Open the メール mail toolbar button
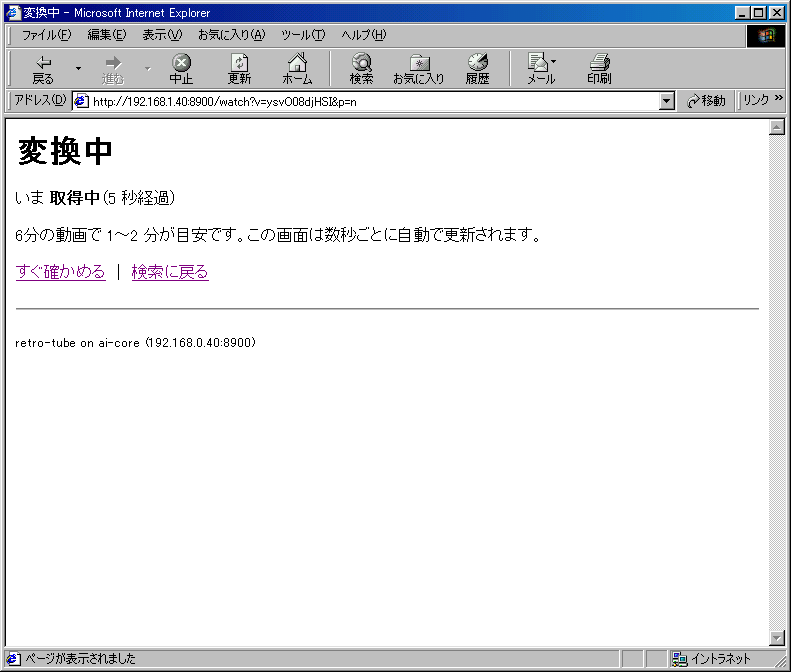791x672 pixels. click(x=541, y=69)
